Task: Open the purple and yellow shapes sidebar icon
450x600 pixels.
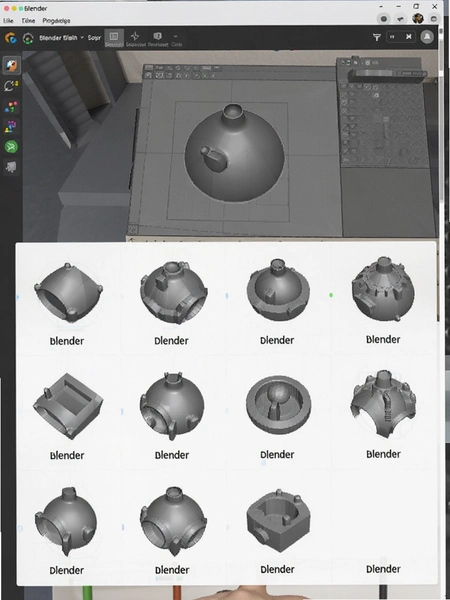Action: click(x=11, y=126)
